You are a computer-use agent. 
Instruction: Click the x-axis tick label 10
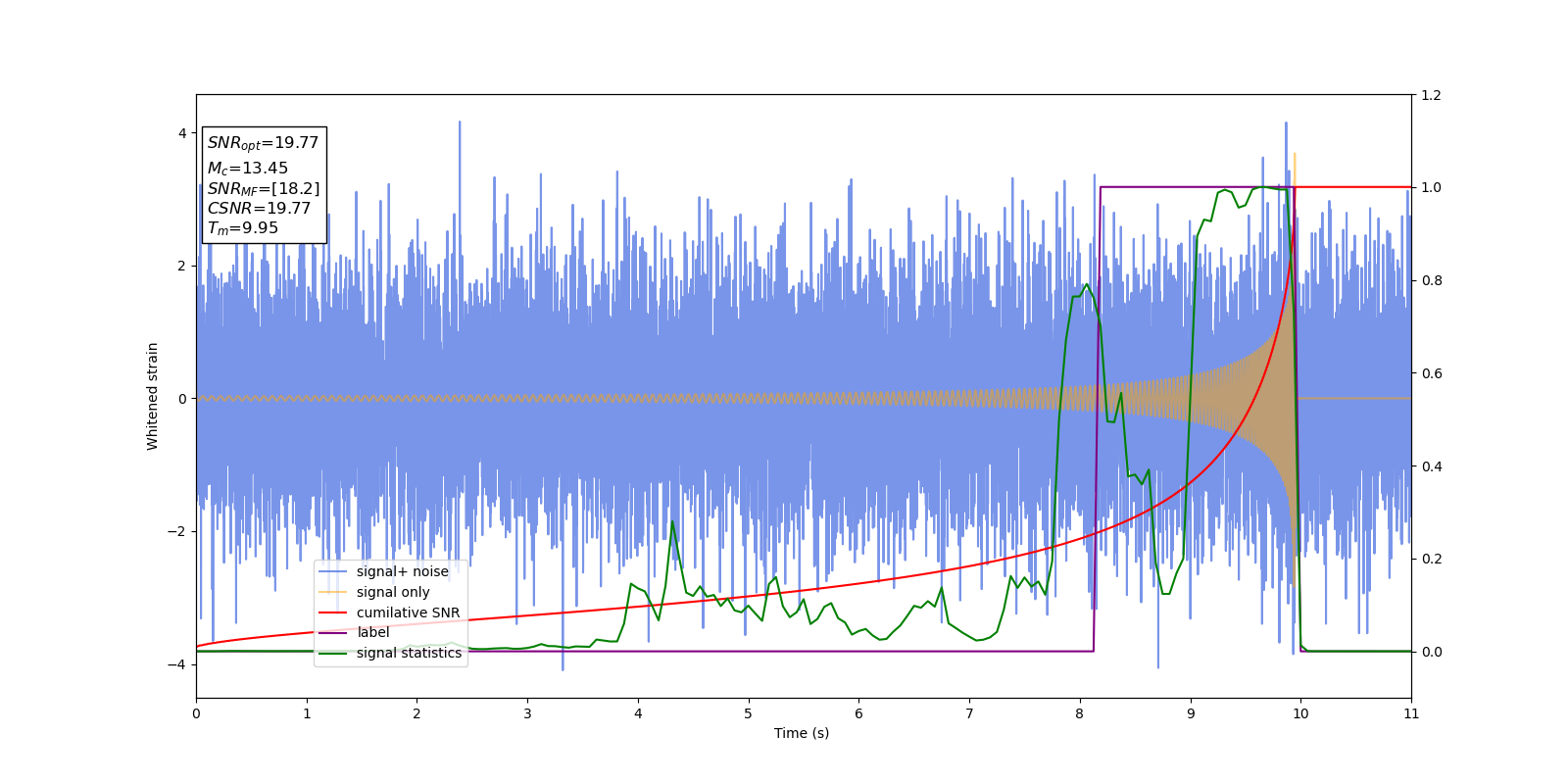(1300, 713)
